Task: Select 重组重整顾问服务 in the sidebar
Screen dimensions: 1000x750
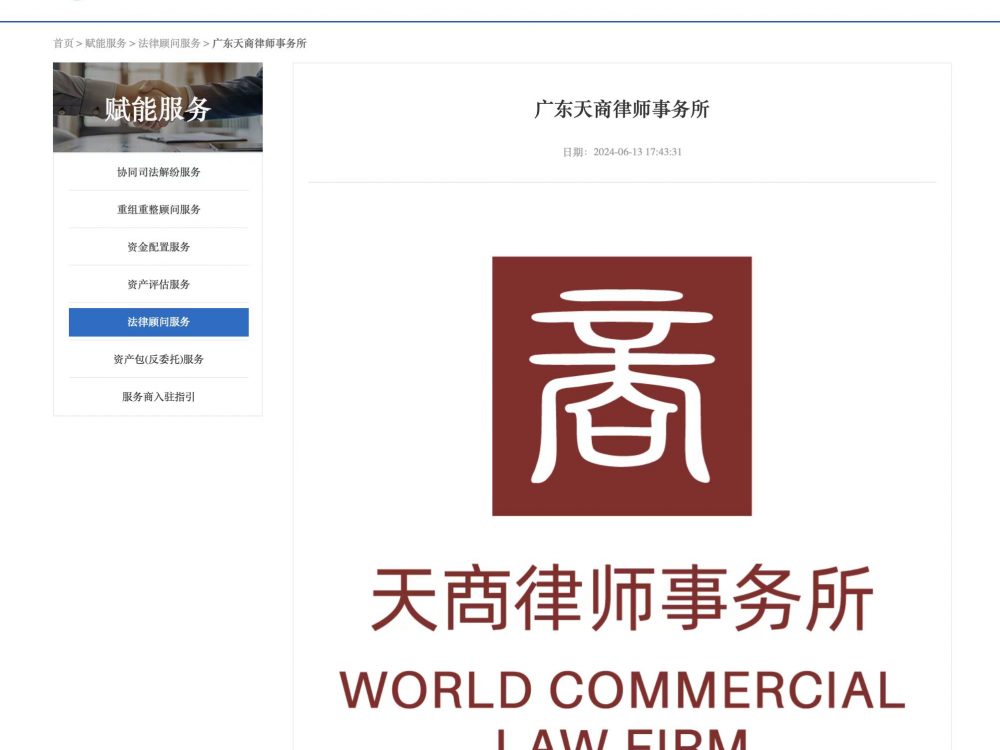Action: click(159, 209)
